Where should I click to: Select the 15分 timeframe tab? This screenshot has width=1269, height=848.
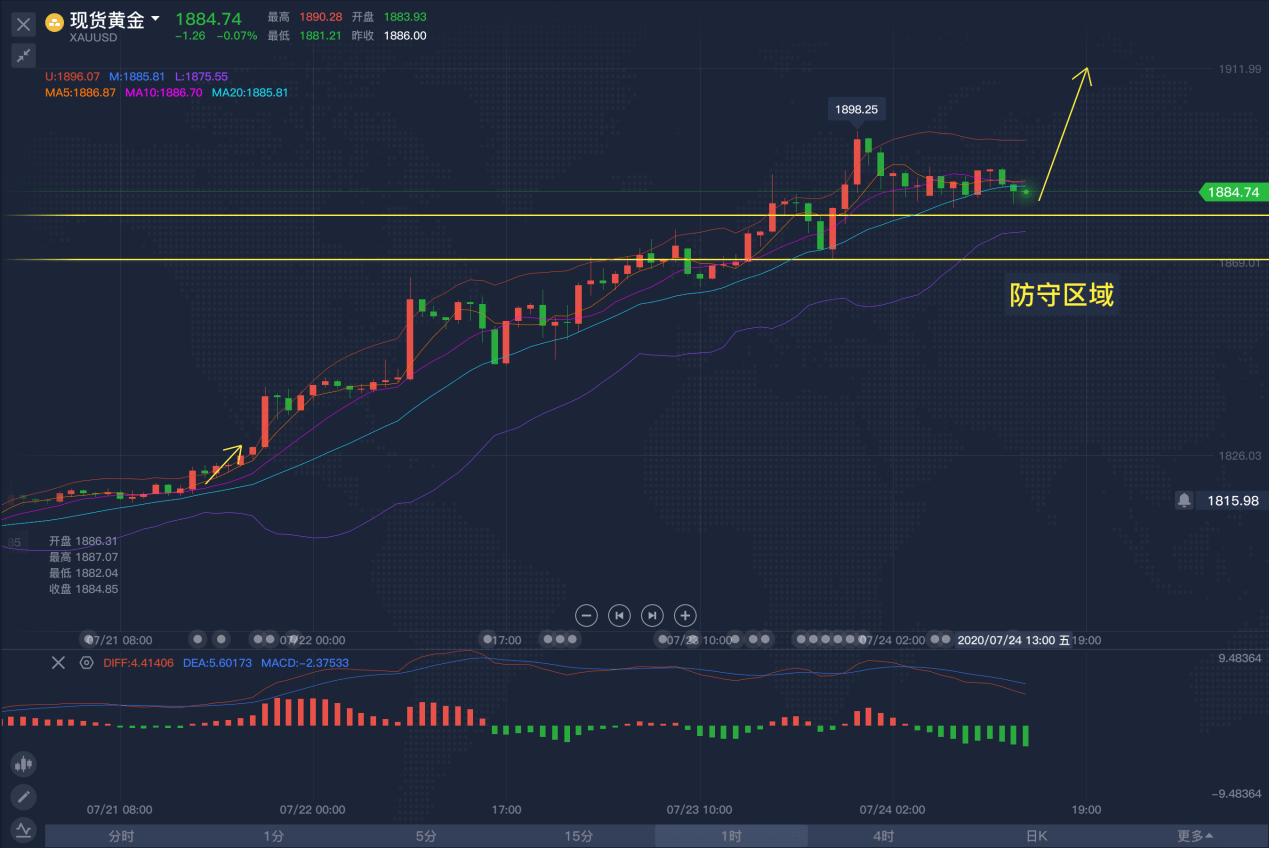578,836
